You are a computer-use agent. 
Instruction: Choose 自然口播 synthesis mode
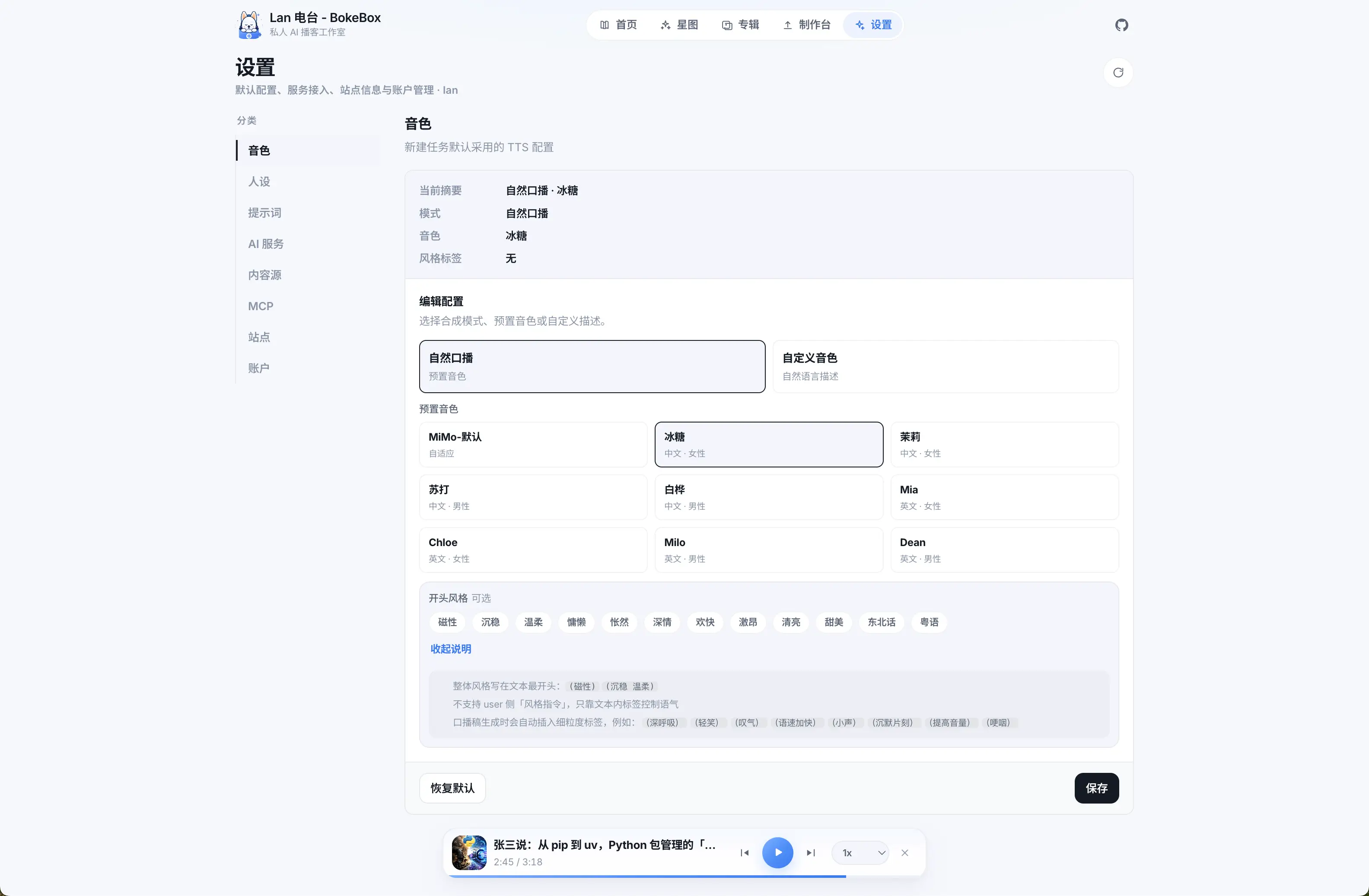pyautogui.click(x=592, y=366)
